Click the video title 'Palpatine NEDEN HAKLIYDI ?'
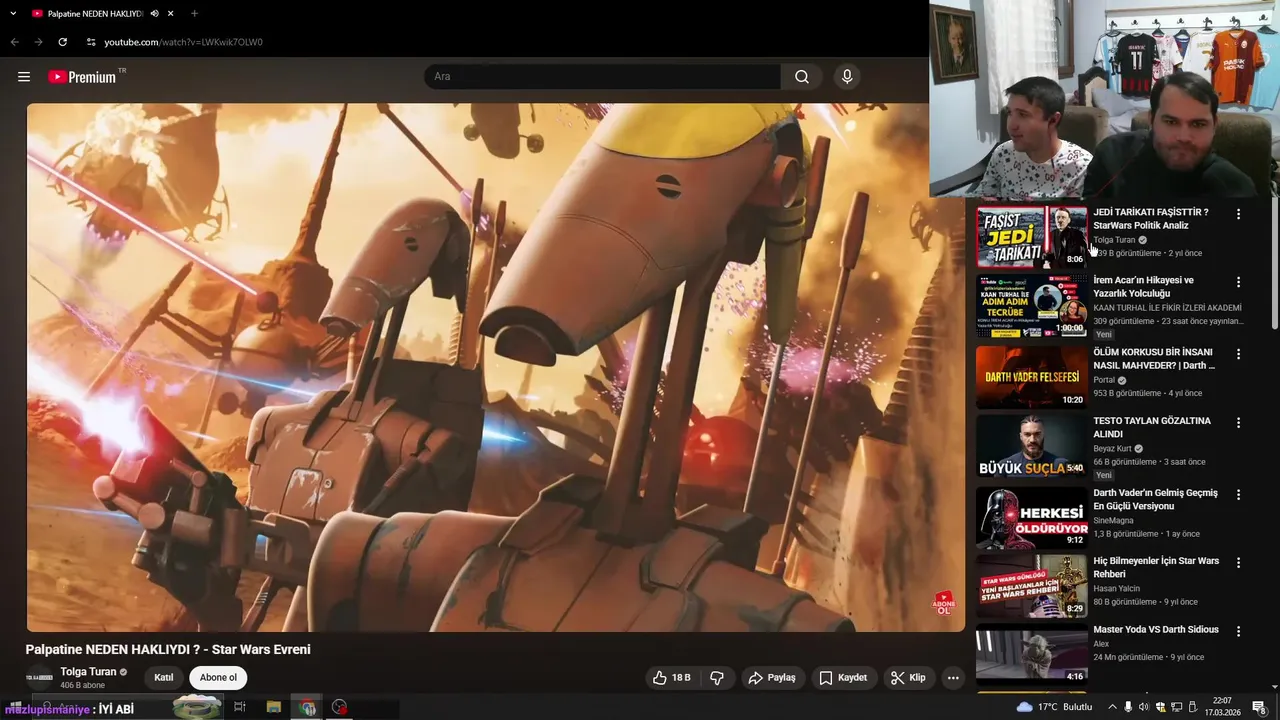The height and width of the screenshot is (720, 1280). tap(168, 649)
